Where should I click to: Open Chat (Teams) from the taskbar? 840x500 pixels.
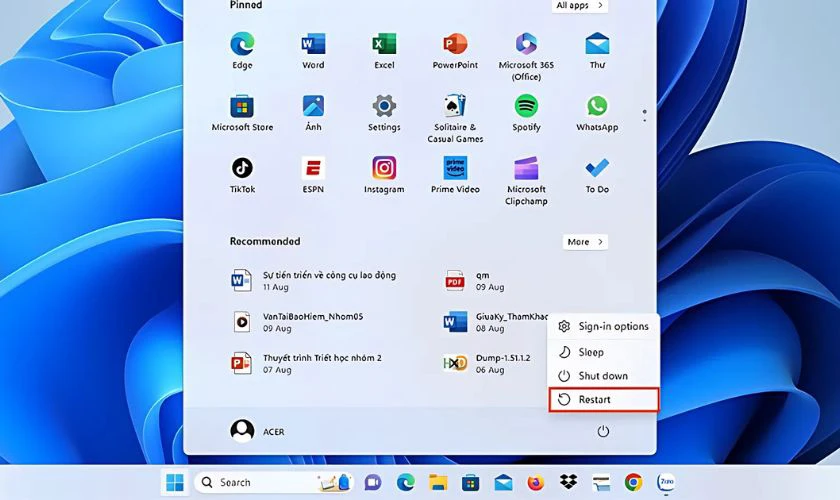tap(373, 483)
